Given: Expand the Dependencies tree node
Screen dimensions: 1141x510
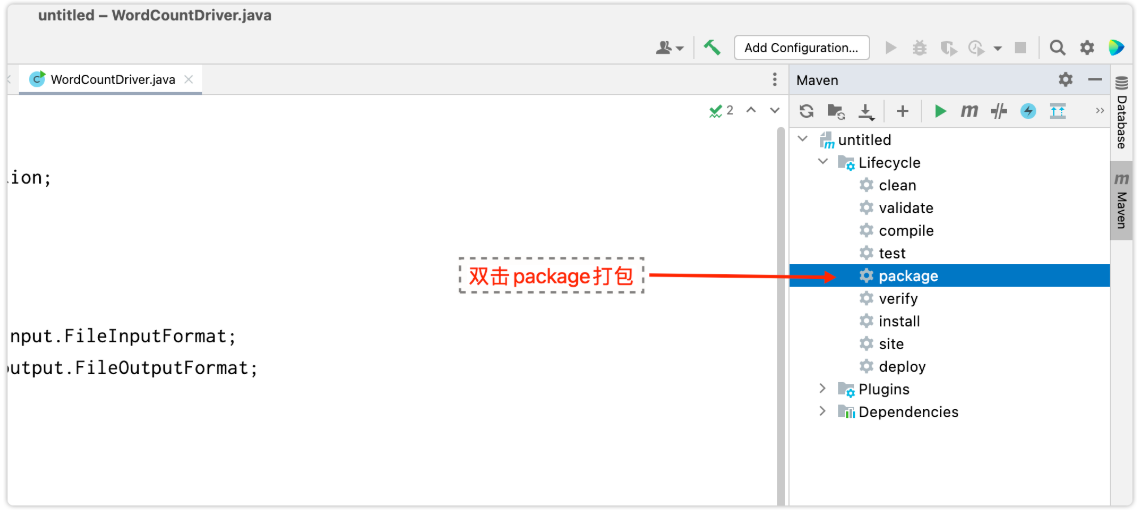Looking at the screenshot, I should [823, 412].
